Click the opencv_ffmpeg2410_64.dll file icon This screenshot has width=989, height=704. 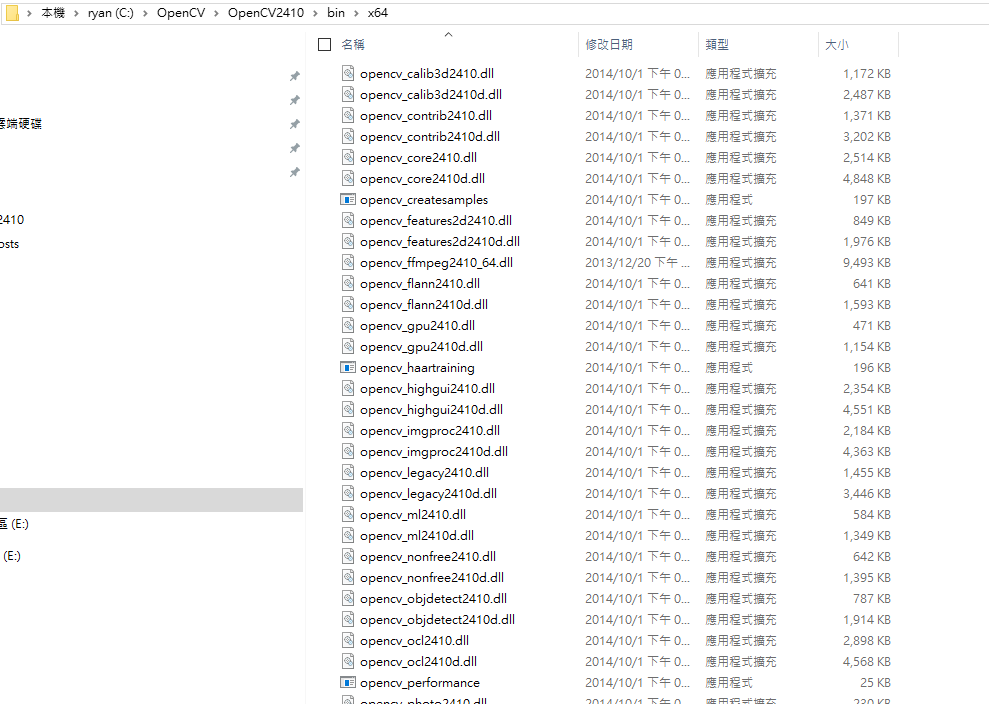pos(348,262)
